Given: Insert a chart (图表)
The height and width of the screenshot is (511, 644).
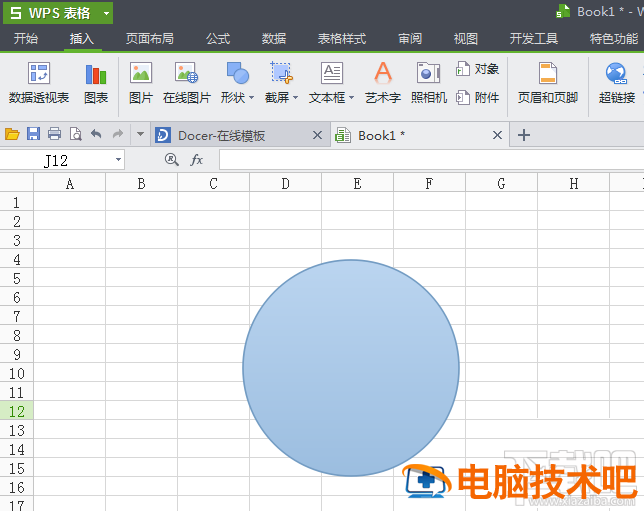Looking at the screenshot, I should coord(96,83).
